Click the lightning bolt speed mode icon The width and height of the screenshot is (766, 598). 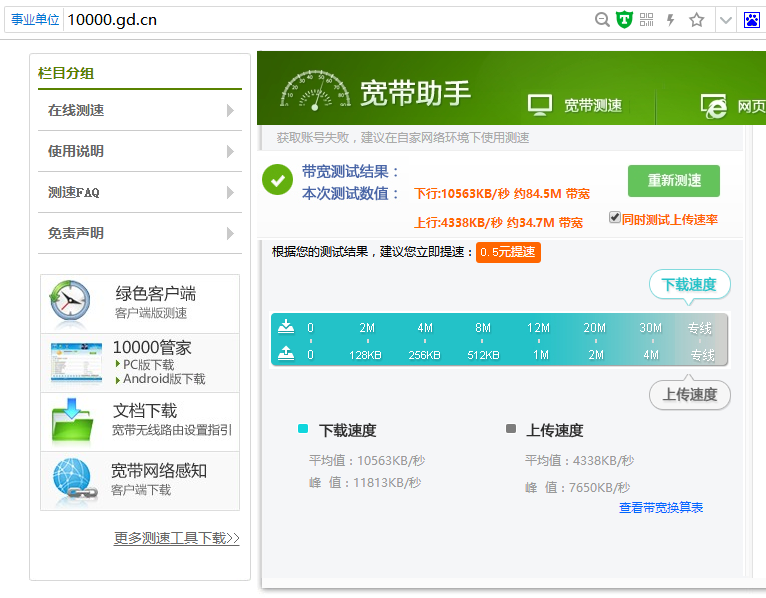coord(671,20)
